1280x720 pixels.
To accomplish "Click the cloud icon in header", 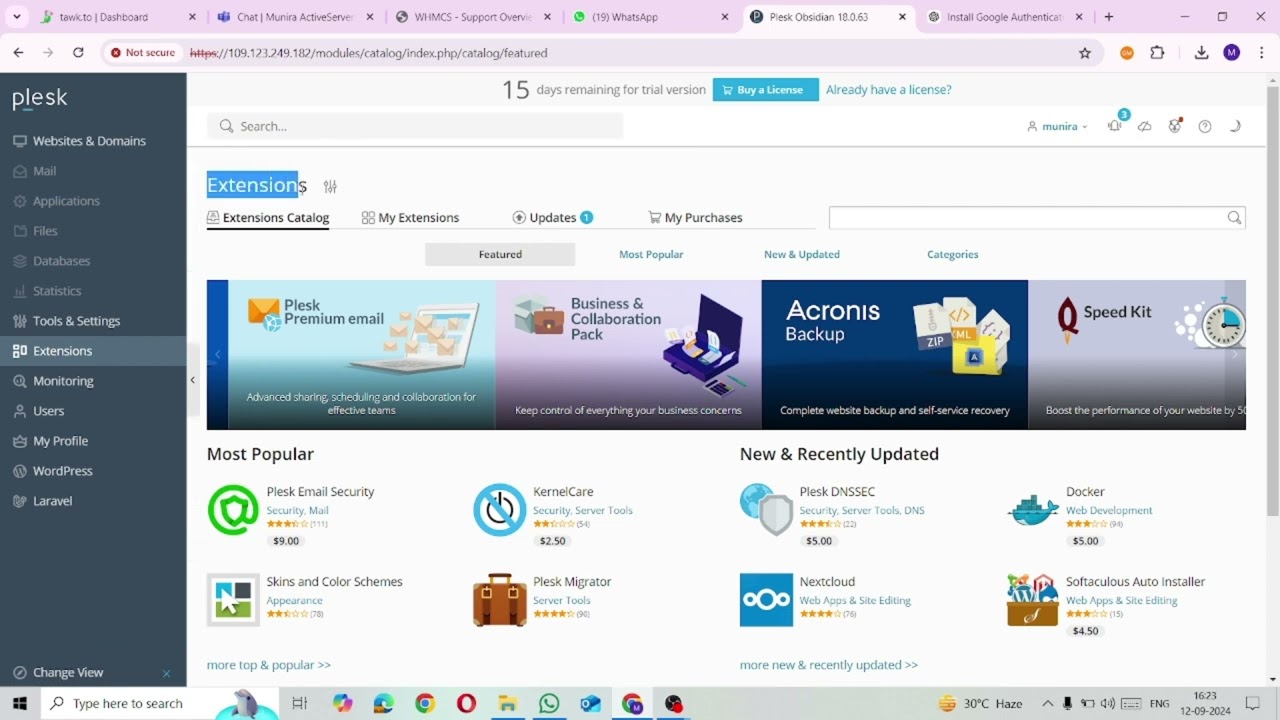I will click(1145, 126).
